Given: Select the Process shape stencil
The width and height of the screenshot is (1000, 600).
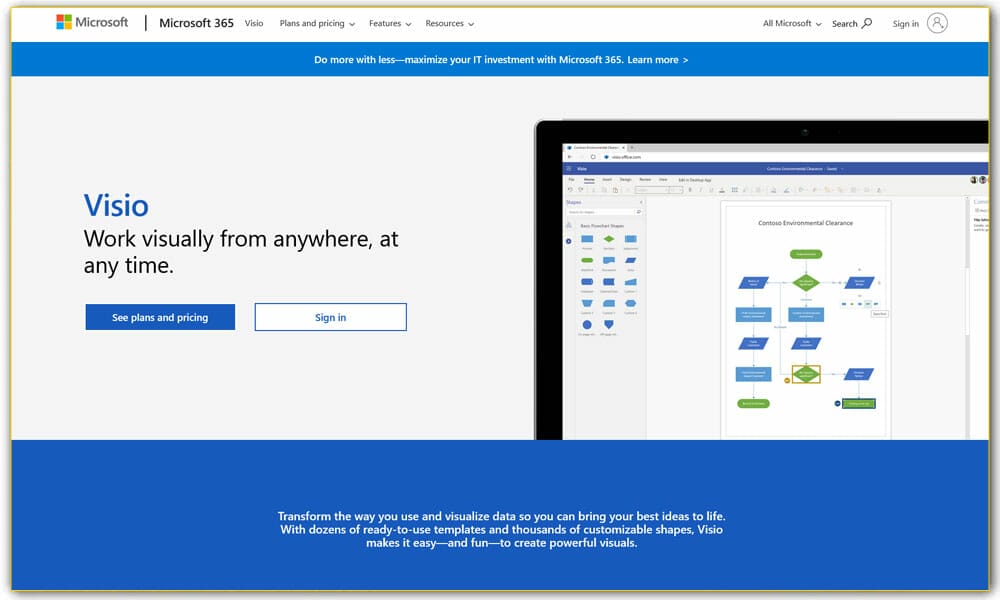Looking at the screenshot, I should (587, 239).
